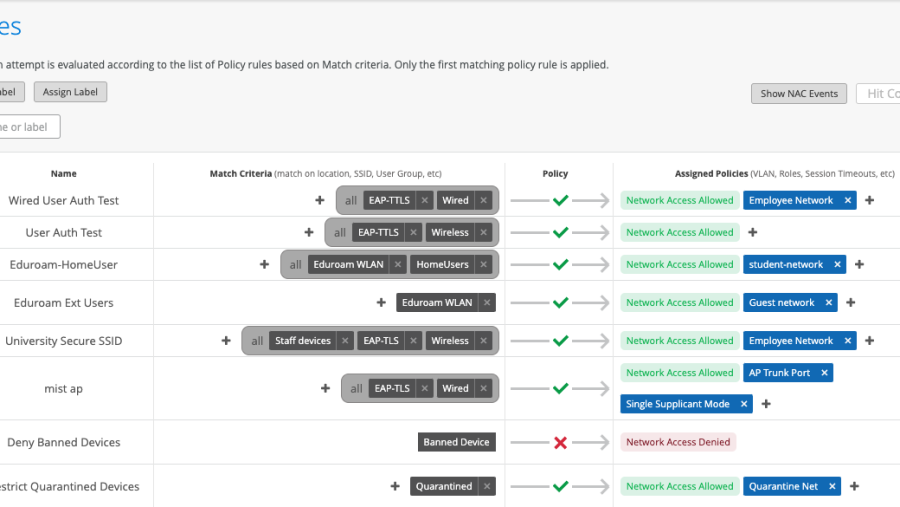
Task: Add assigned policy to User Auth Test rule
Action: coord(753,232)
